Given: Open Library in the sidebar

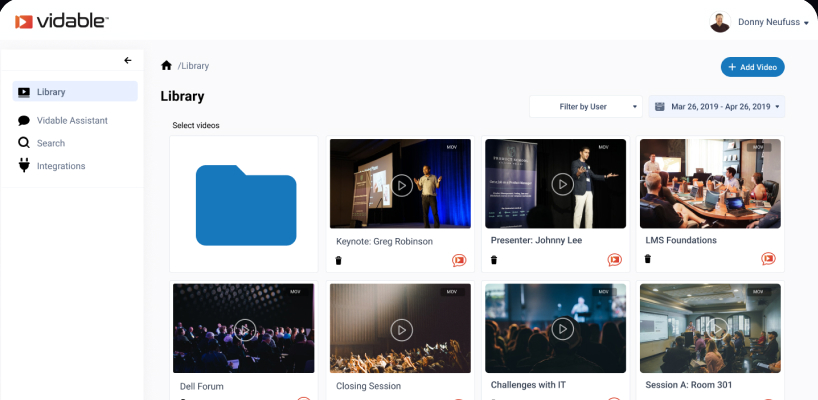Looking at the screenshot, I should 75,92.
